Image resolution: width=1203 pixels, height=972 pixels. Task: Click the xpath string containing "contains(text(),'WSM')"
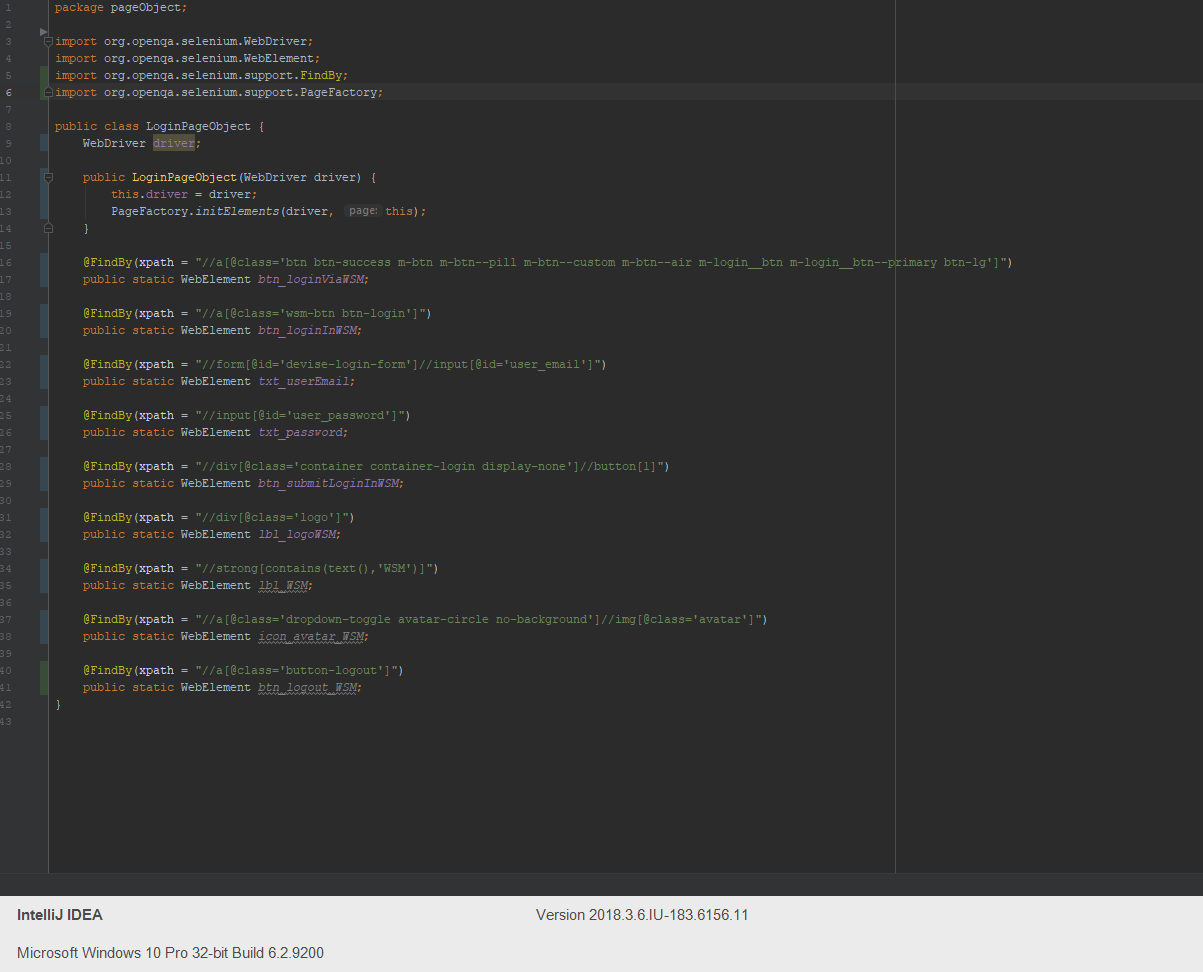coord(314,568)
